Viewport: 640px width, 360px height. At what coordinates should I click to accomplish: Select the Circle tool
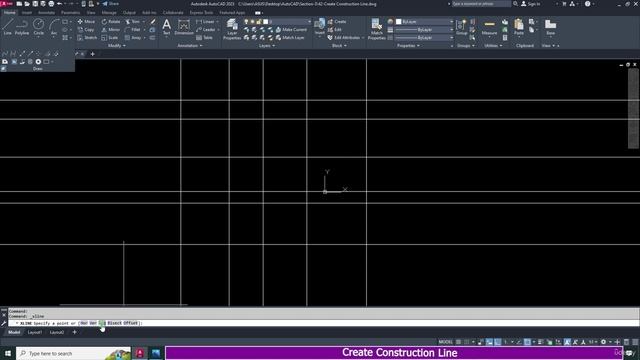38,27
